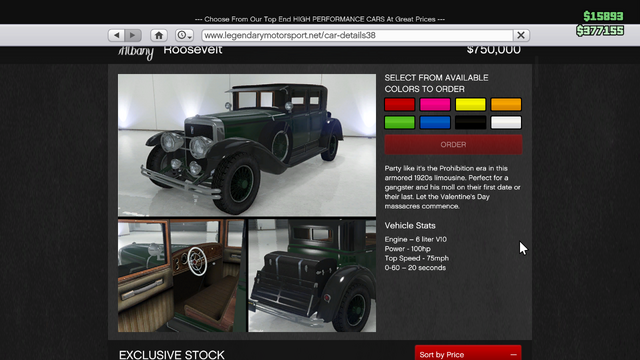
Task: Select the black color swatch
Action: tap(471, 122)
